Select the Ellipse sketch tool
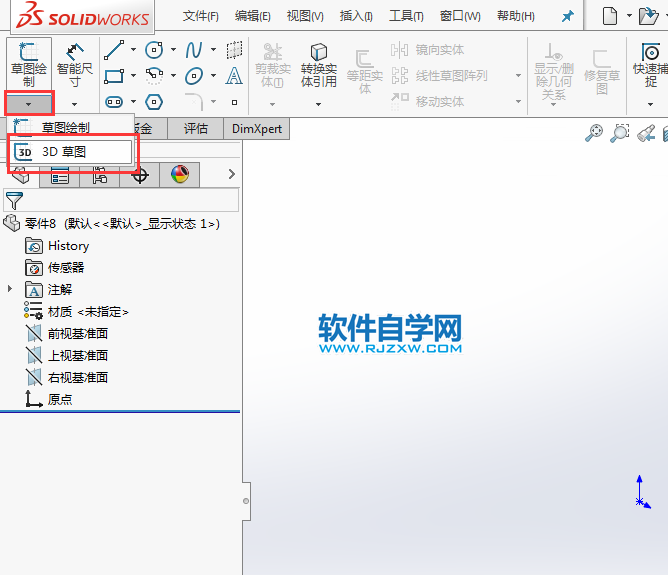668x575 pixels. point(194,76)
